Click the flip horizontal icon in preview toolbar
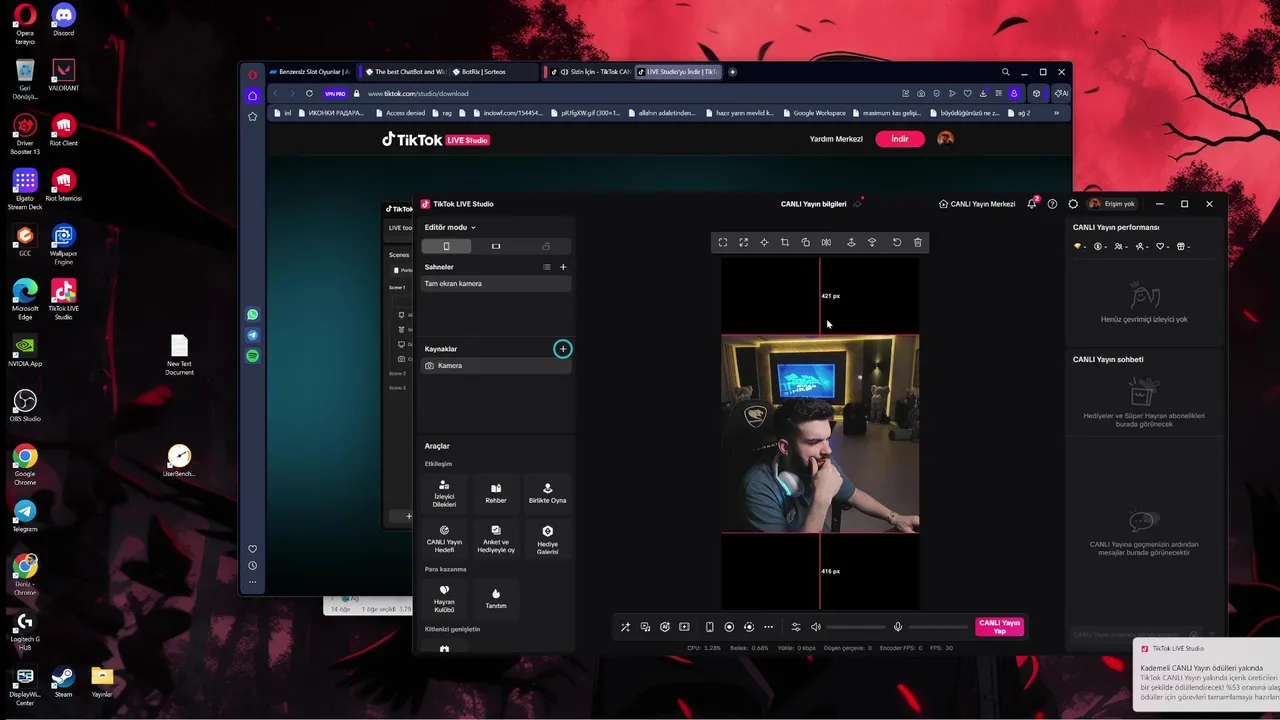Image resolution: width=1280 pixels, height=720 pixels. point(826,242)
